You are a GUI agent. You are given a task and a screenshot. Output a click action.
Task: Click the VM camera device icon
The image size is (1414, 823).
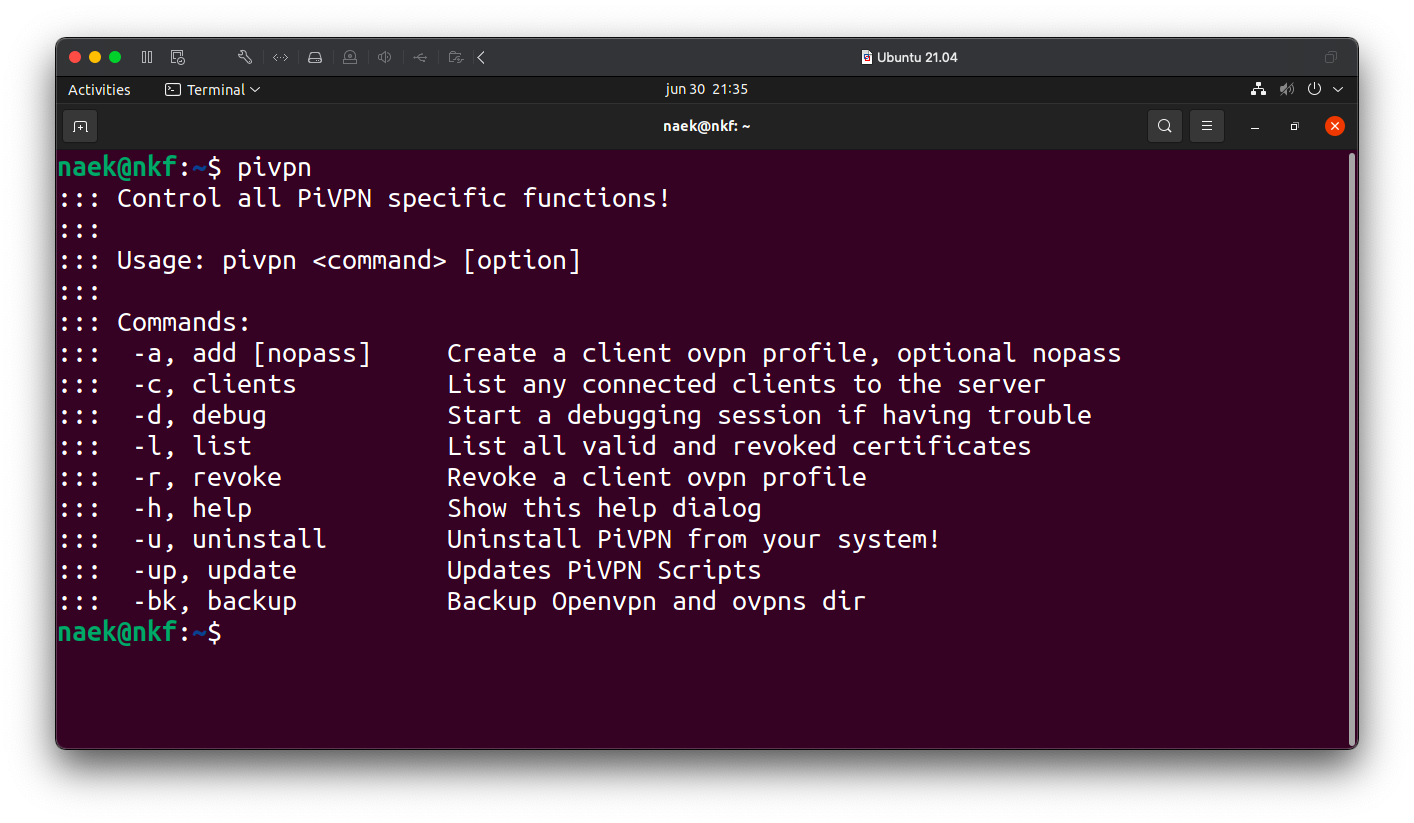350,57
